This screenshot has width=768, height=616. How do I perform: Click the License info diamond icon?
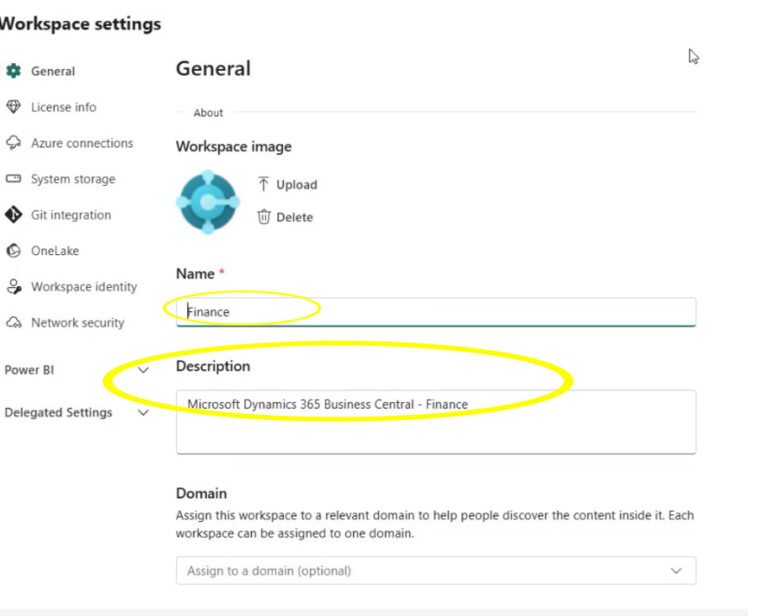[x=13, y=107]
